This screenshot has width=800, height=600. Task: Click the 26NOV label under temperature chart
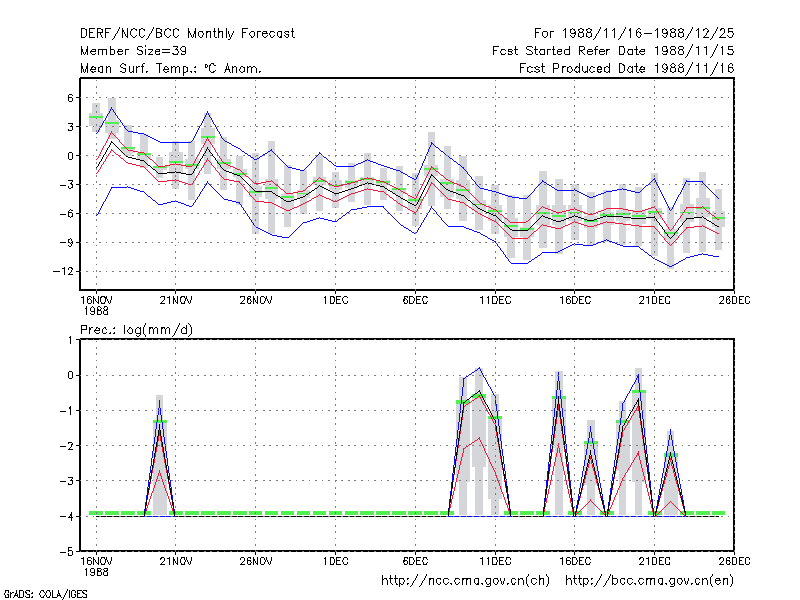pos(256,301)
